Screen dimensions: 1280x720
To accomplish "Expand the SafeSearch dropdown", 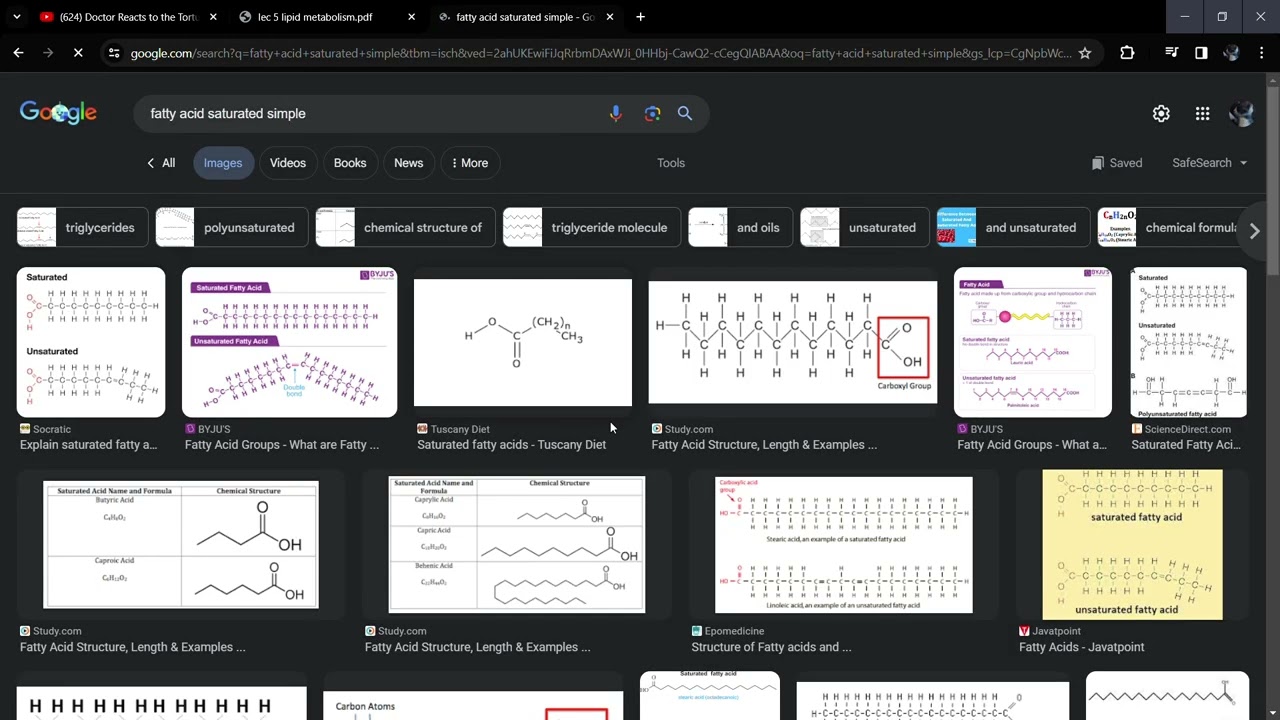I will (x=1209, y=163).
